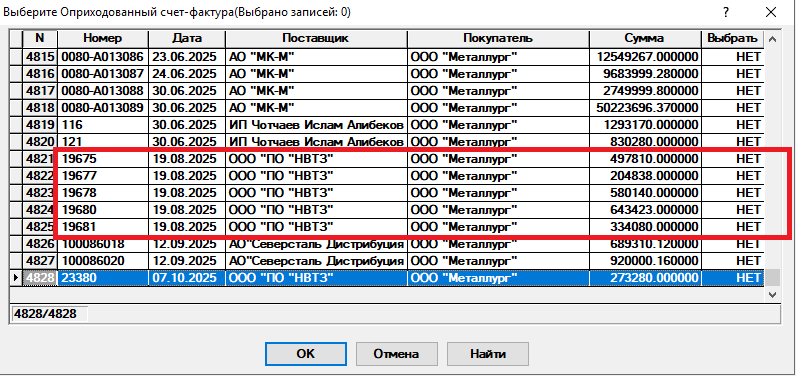Toggle НЕТ in row 4818
Viewport: 796px width, 376px height.
[x=733, y=108]
